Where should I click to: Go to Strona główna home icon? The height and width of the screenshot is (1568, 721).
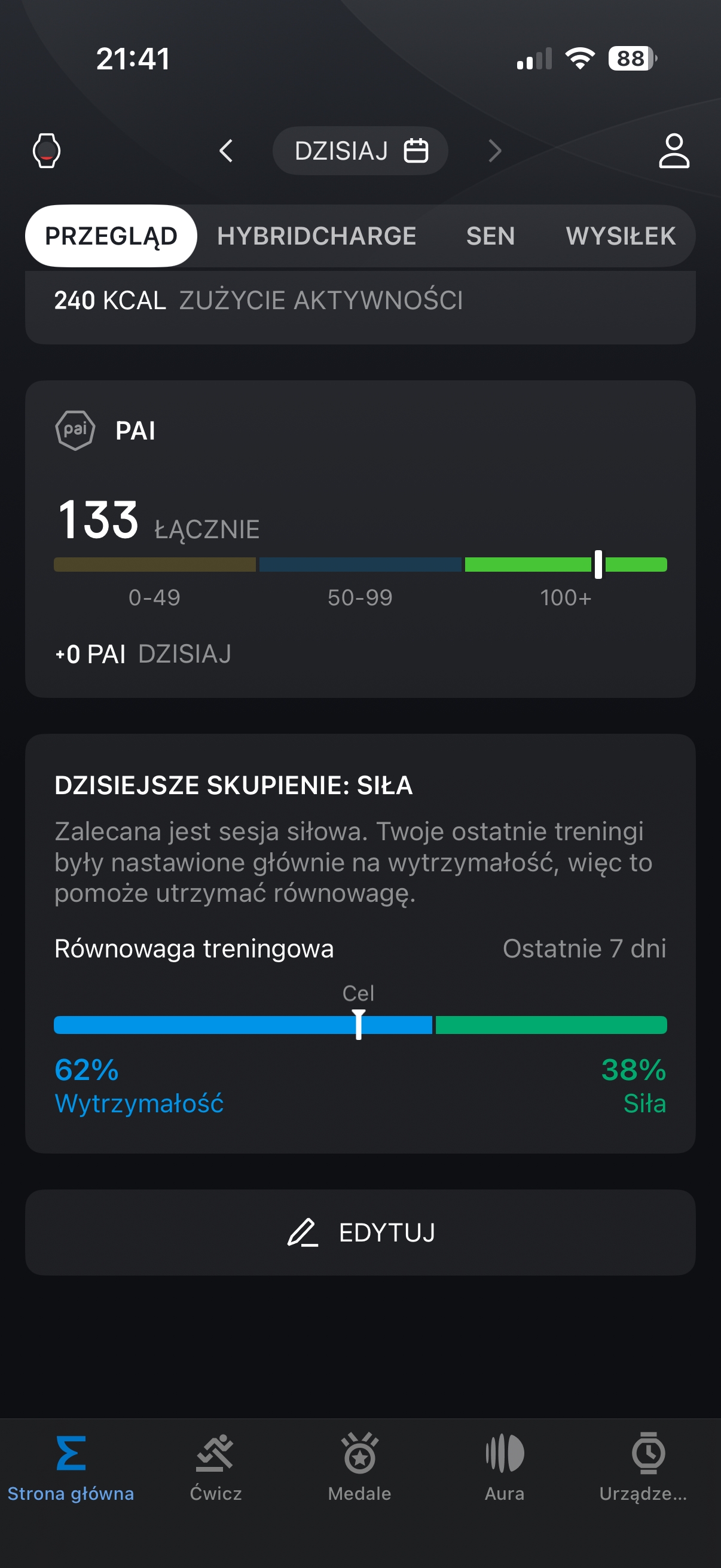pyautogui.click(x=71, y=1454)
